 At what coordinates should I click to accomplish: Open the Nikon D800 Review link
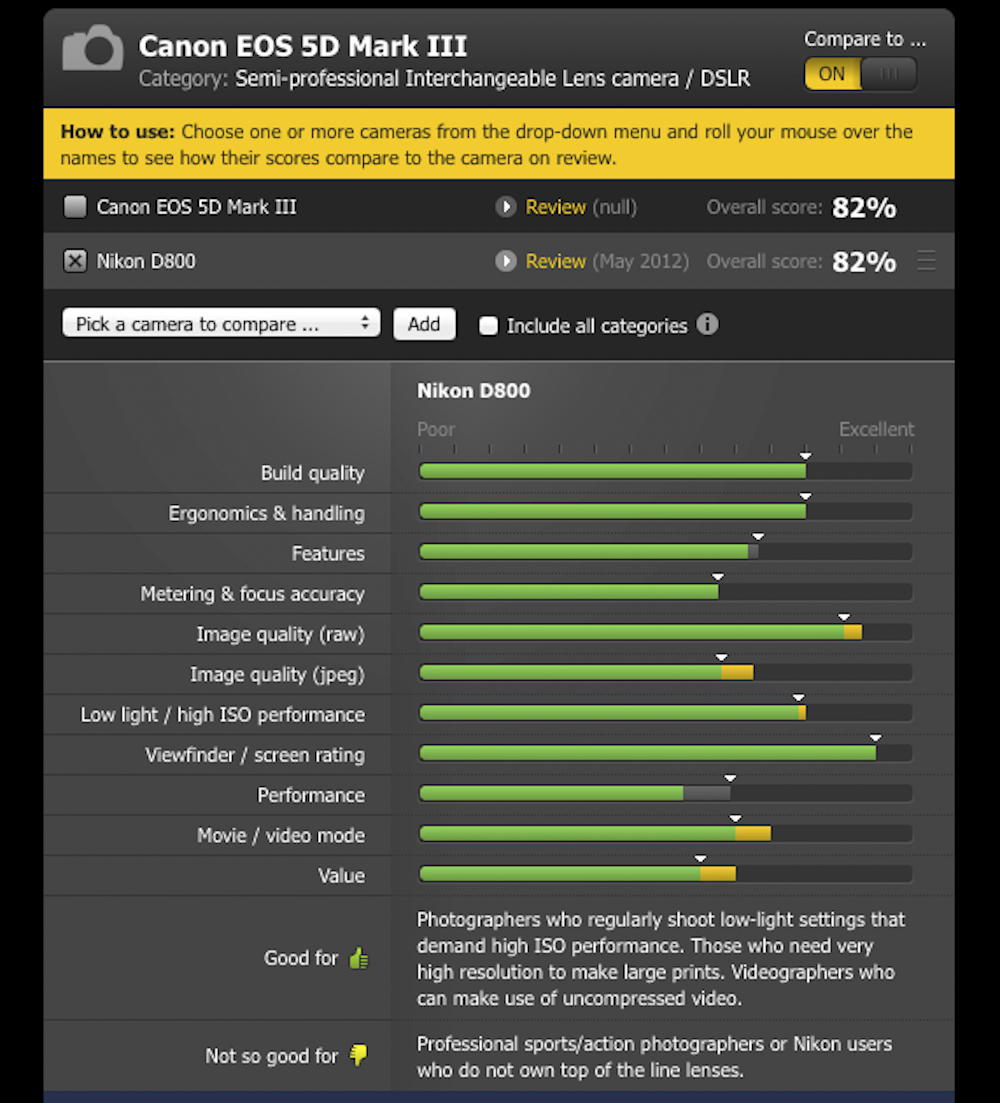[556, 261]
